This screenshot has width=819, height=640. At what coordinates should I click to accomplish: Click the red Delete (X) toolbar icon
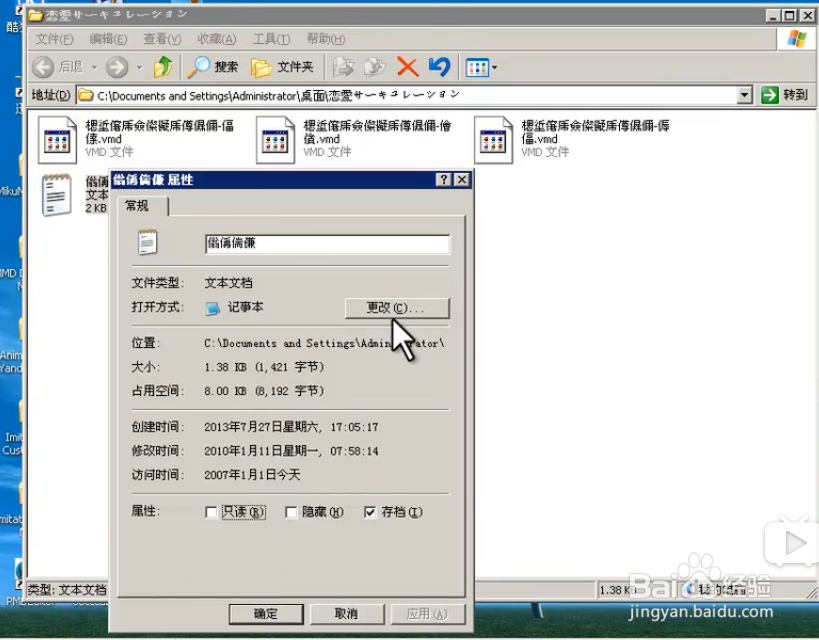pos(406,67)
